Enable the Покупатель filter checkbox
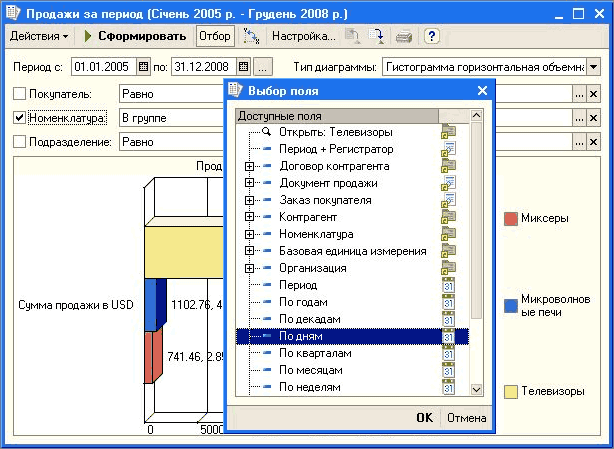The height and width of the screenshot is (449, 614). (19, 94)
